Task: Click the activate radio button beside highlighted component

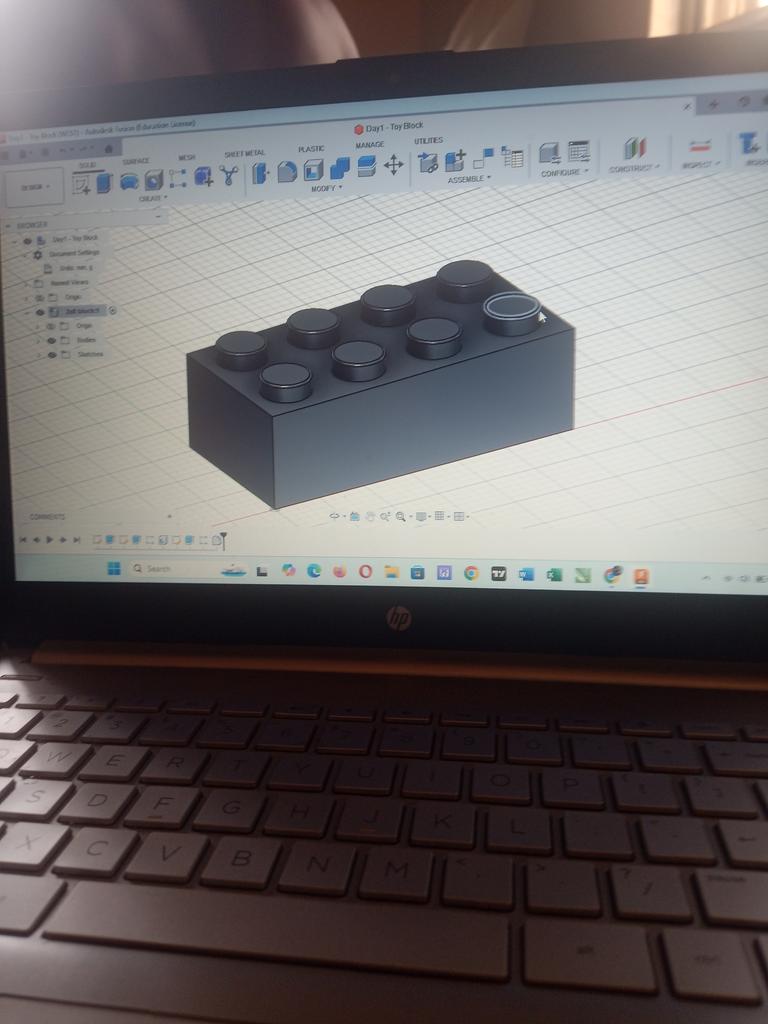Action: pyautogui.click(x=112, y=310)
